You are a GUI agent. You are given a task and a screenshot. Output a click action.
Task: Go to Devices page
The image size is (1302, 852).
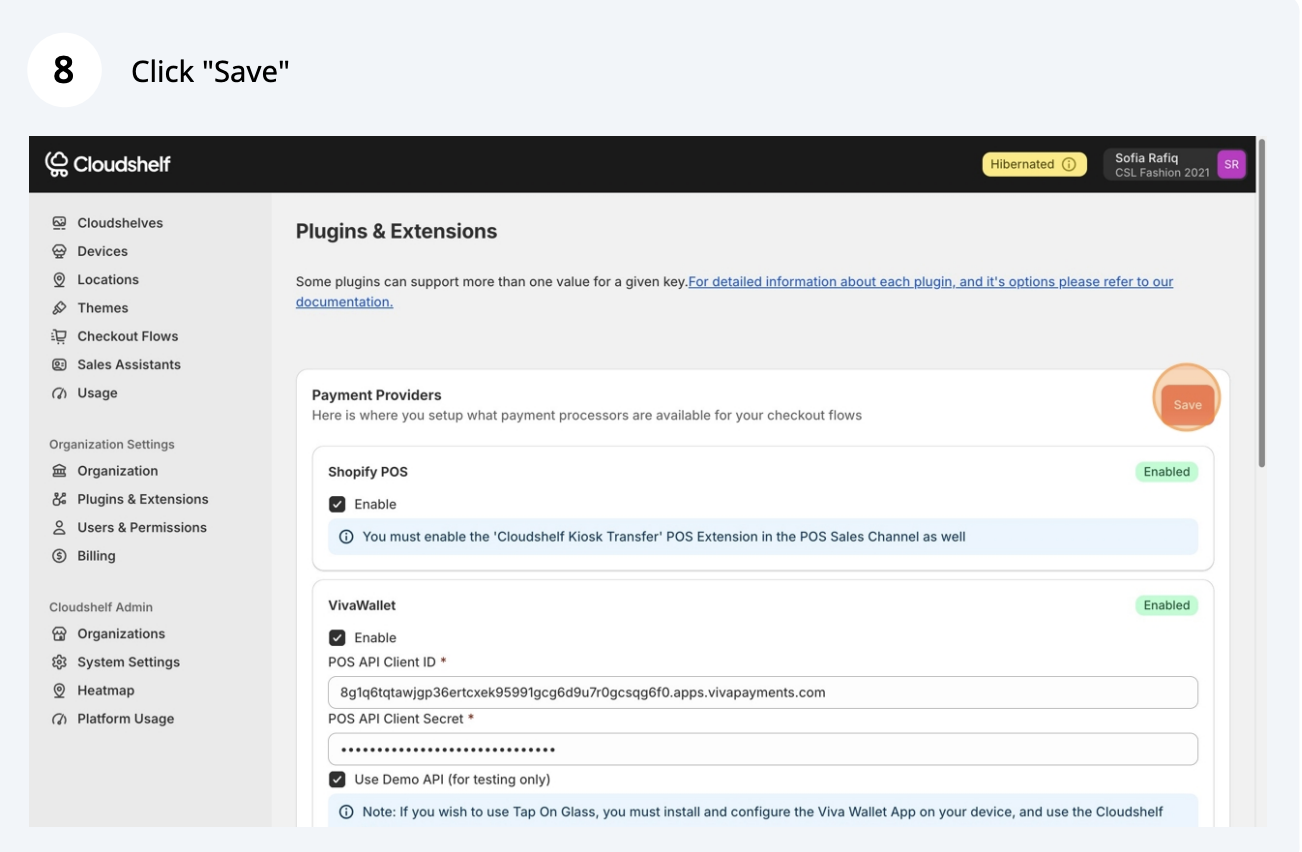(103, 251)
